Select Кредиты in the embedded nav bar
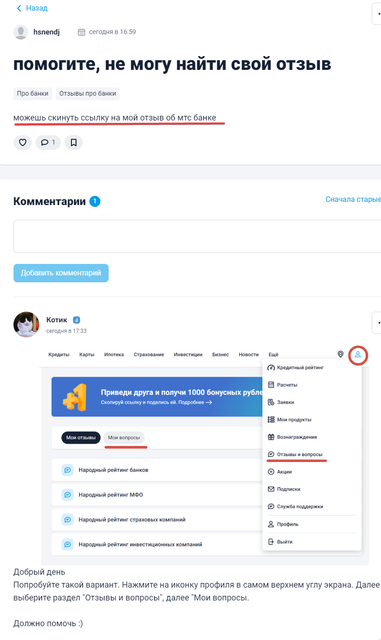This screenshot has width=381, height=640. click(x=59, y=355)
